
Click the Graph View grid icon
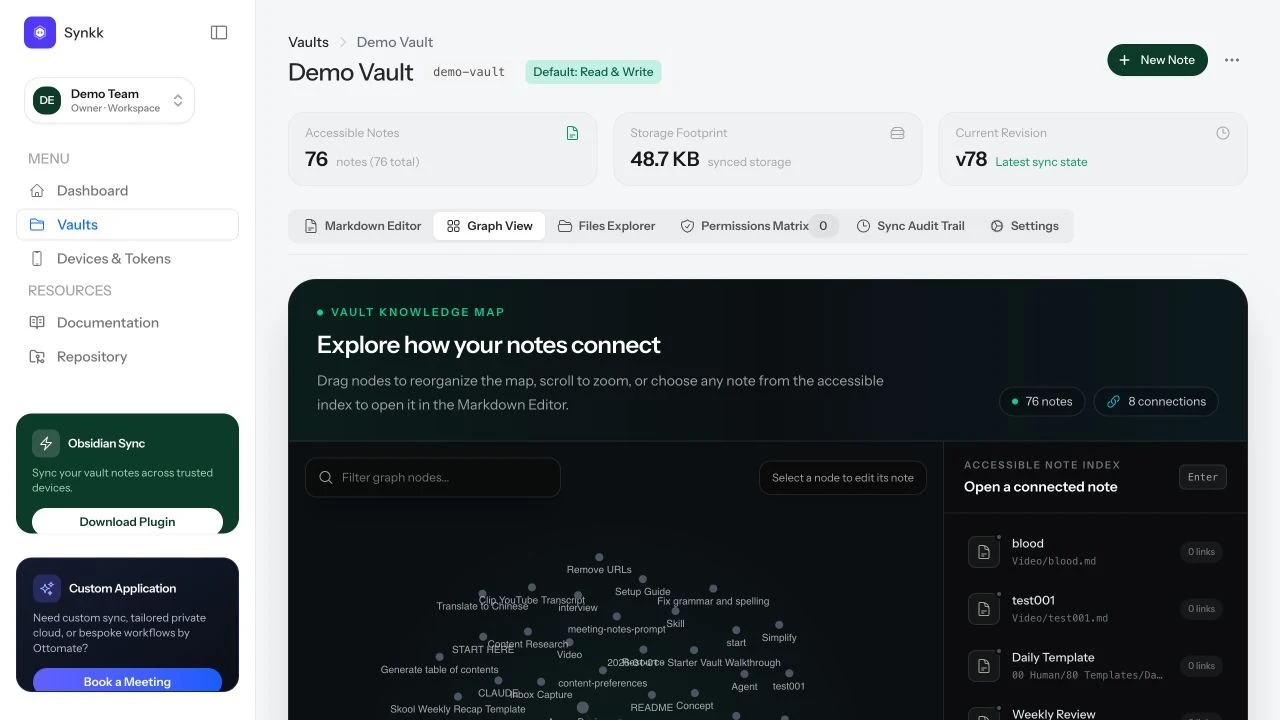coord(453,226)
